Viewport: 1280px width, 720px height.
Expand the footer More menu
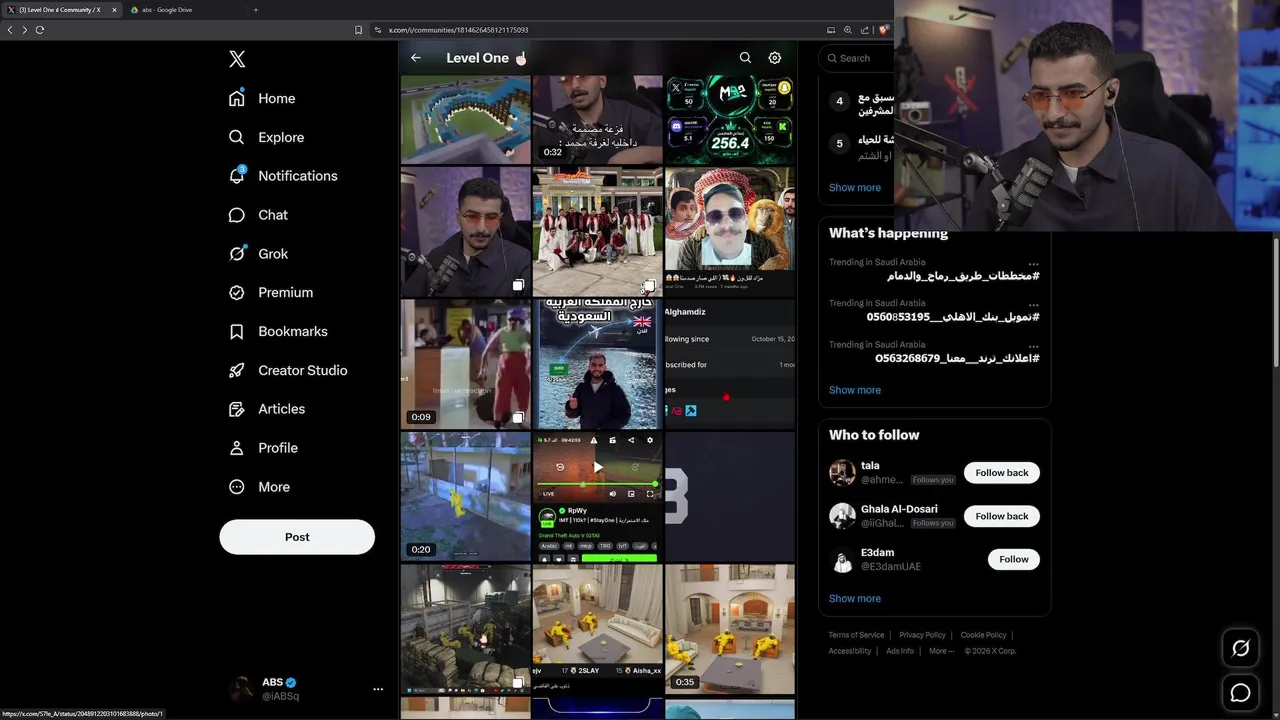point(941,651)
